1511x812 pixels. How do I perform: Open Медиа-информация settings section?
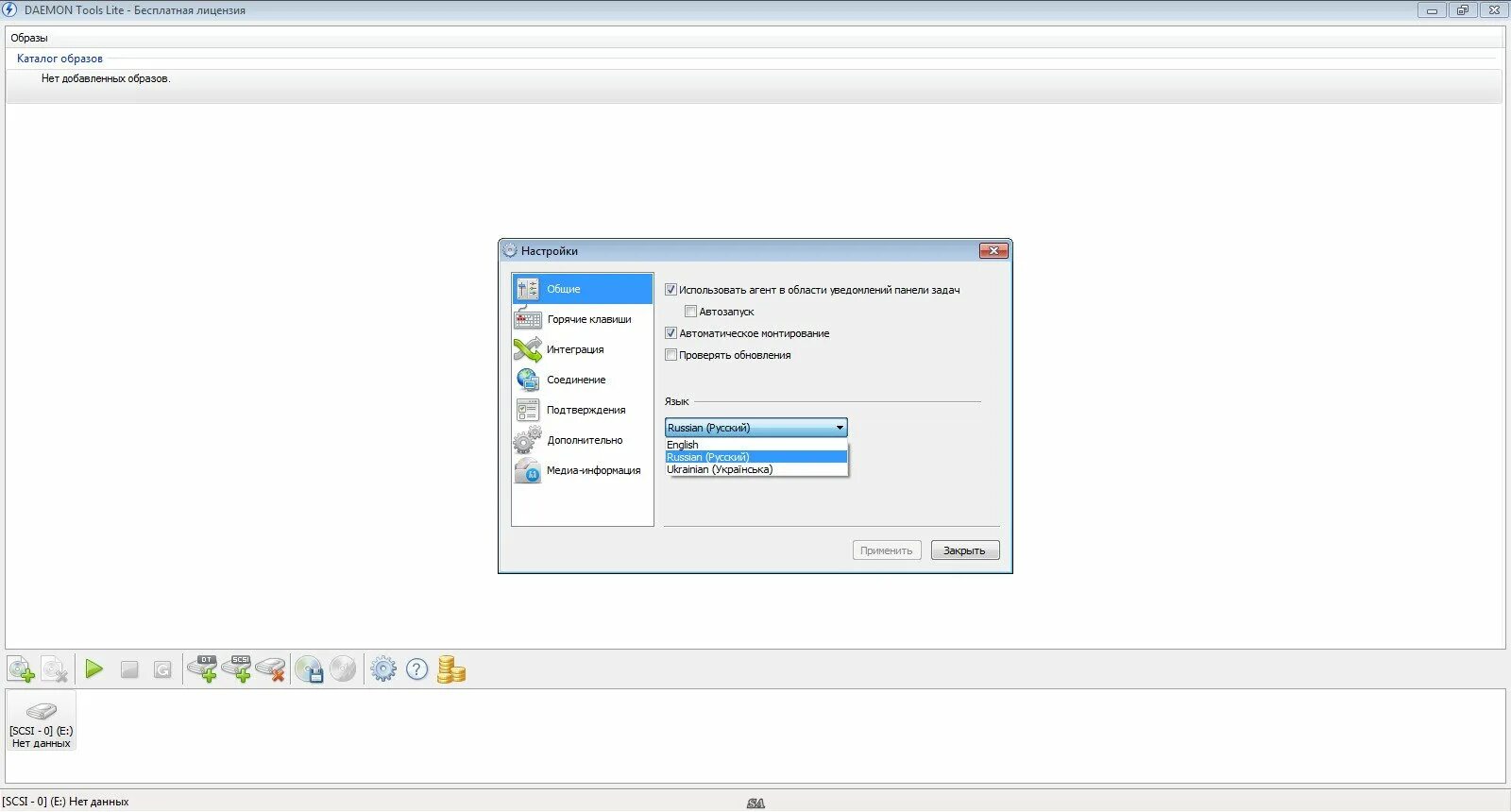pos(583,470)
